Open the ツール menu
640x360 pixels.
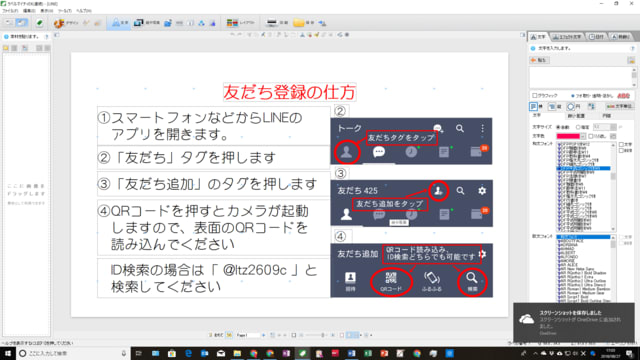[64, 11]
